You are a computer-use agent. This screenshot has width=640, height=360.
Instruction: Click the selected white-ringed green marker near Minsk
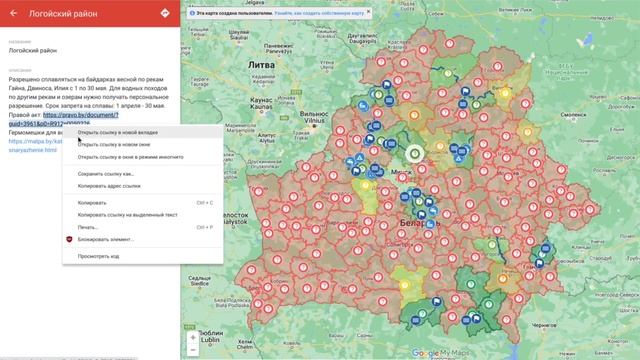(415, 154)
